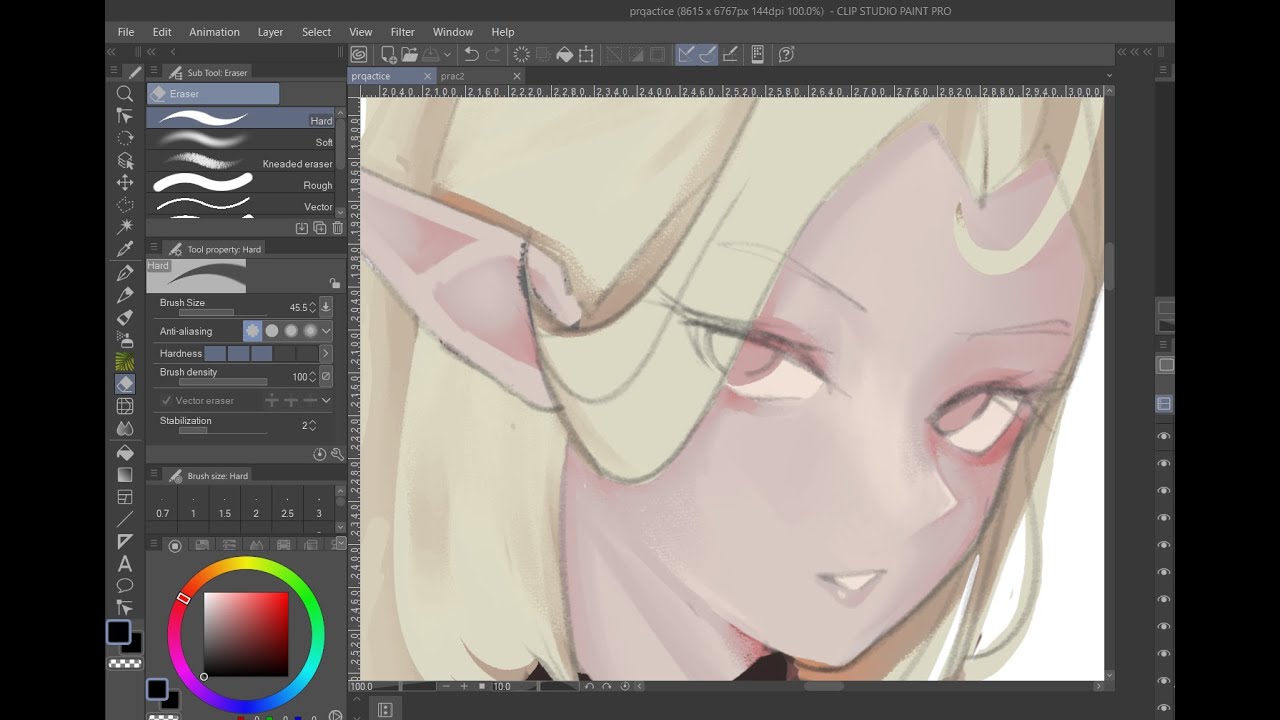1280x720 pixels.
Task: Open the Save dropdown arrow in command bar
Action: click(x=447, y=55)
